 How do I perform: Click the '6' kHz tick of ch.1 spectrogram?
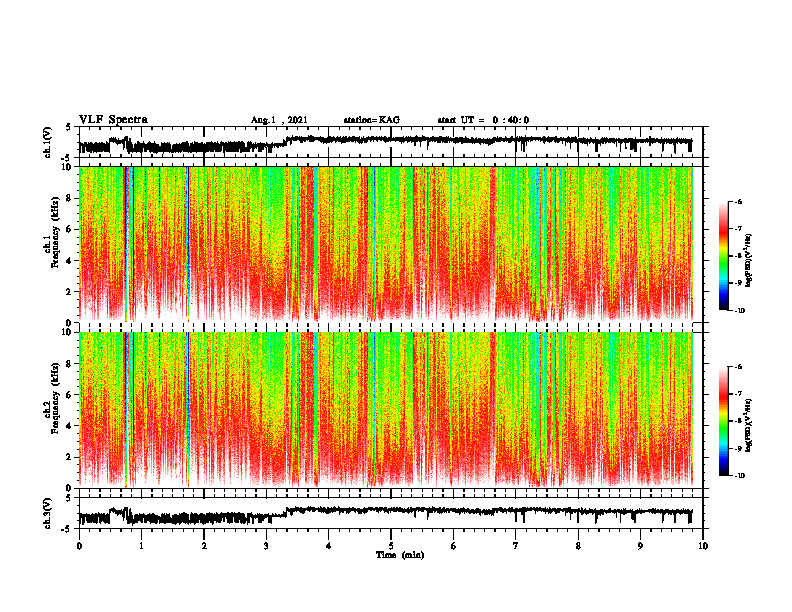[x=70, y=229]
